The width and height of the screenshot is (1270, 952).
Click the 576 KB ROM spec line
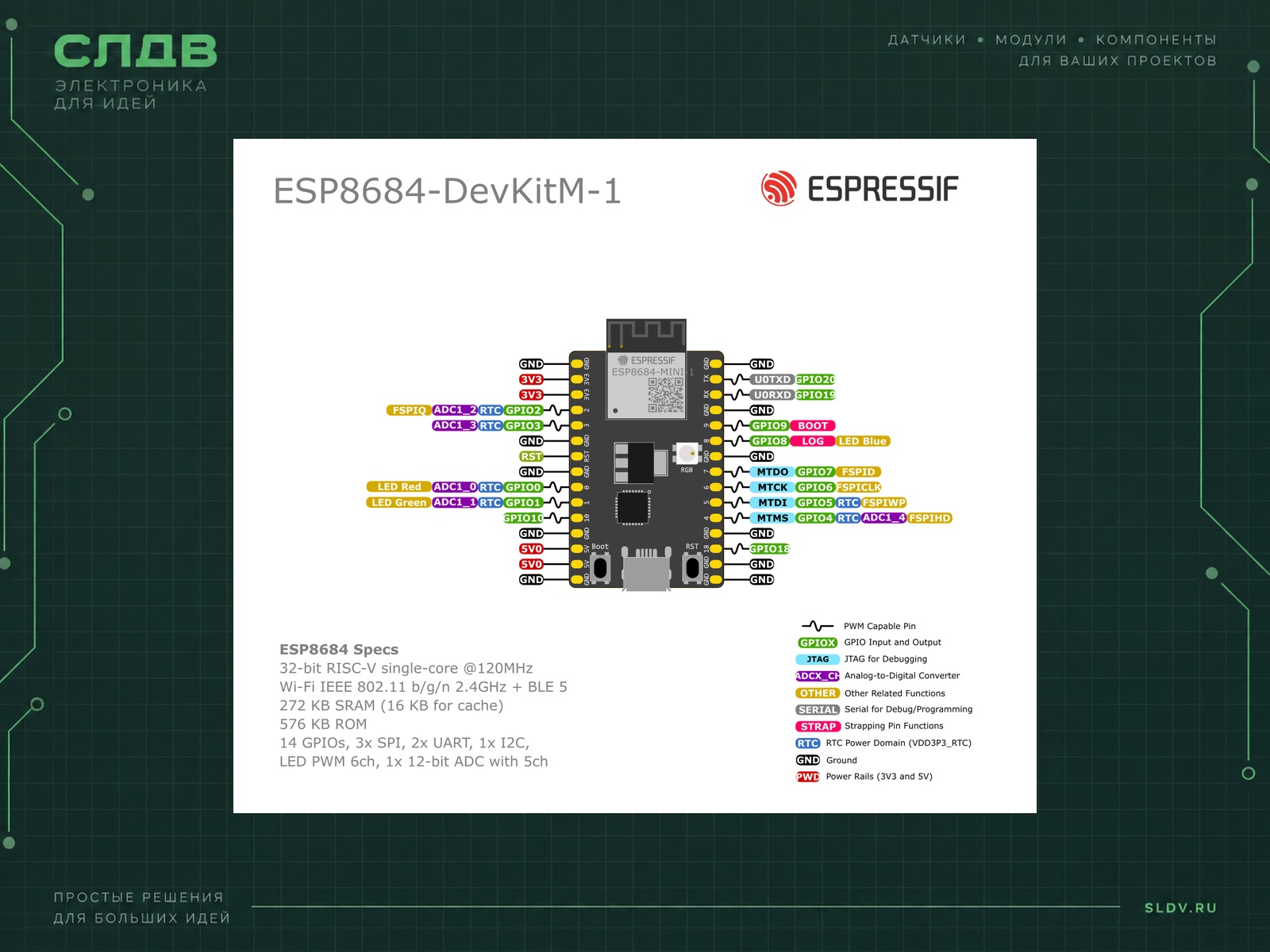coord(323,724)
